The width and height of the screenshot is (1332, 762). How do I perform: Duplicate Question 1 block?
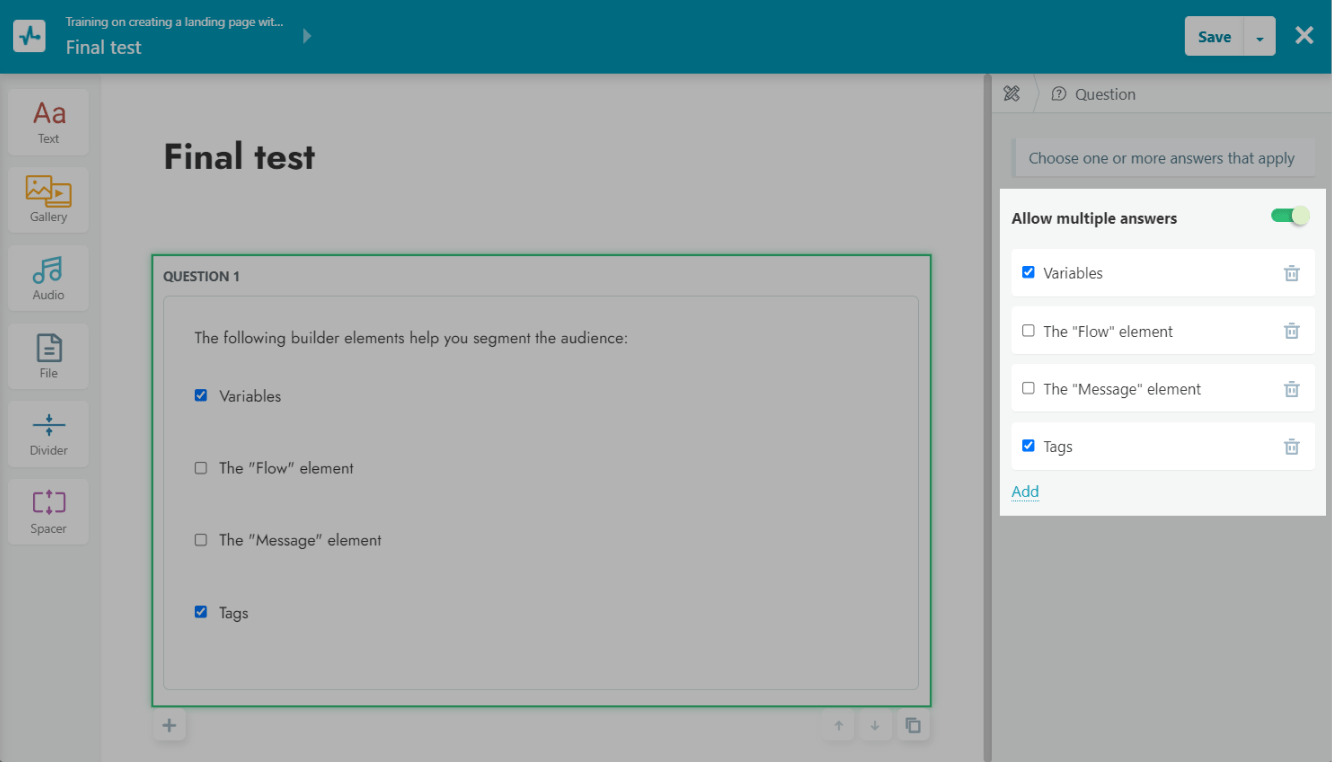912,726
